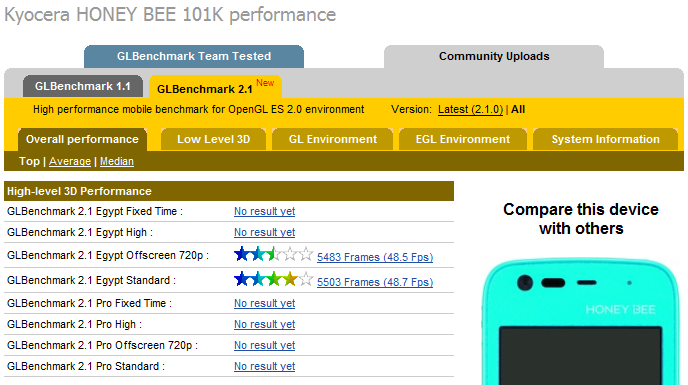Switch to Median results view

[117, 161]
